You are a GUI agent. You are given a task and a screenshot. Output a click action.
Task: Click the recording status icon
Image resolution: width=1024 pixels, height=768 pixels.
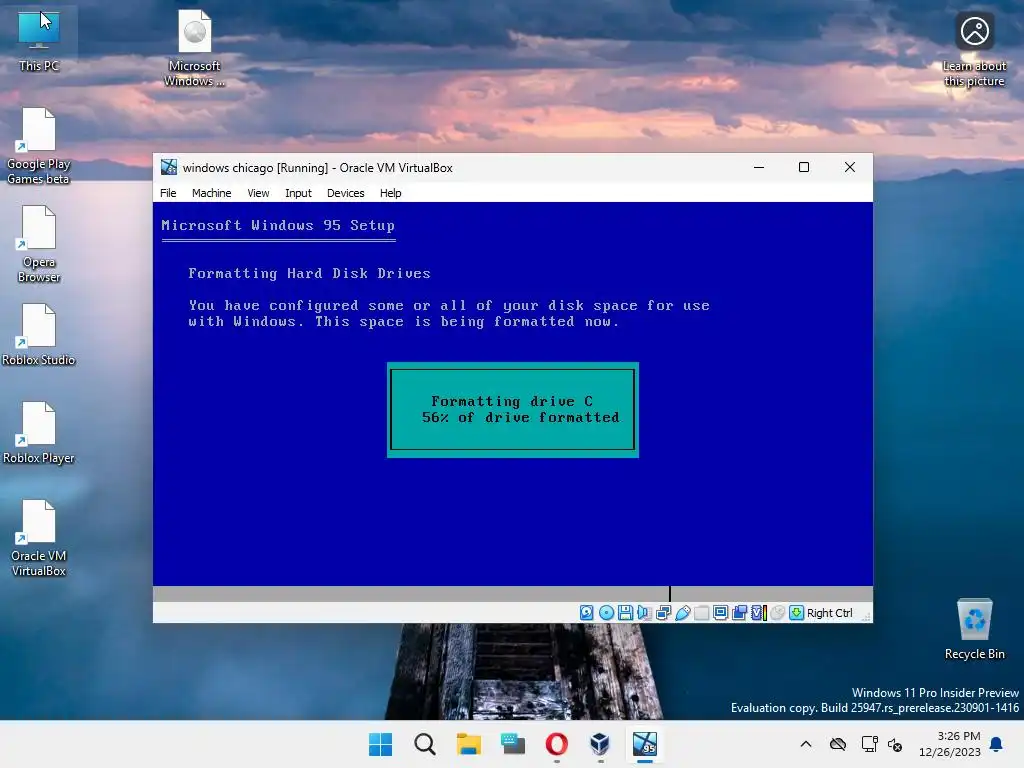pos(739,613)
